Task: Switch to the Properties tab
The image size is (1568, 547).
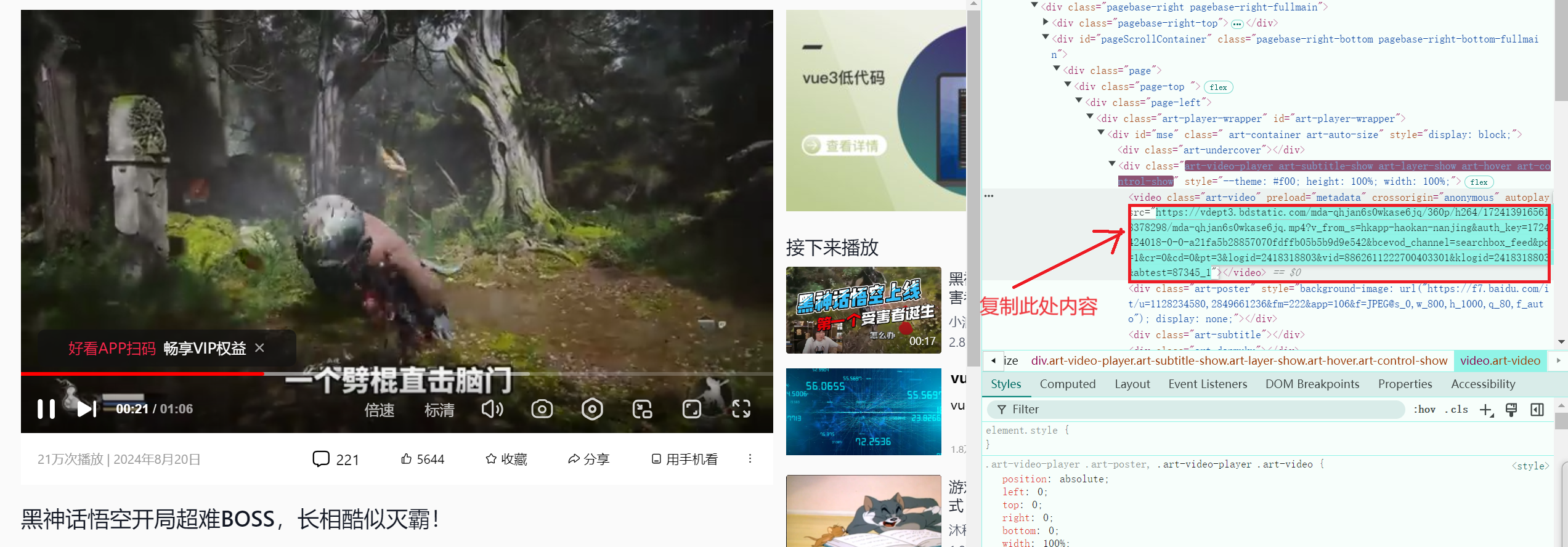Action: coord(1405,384)
